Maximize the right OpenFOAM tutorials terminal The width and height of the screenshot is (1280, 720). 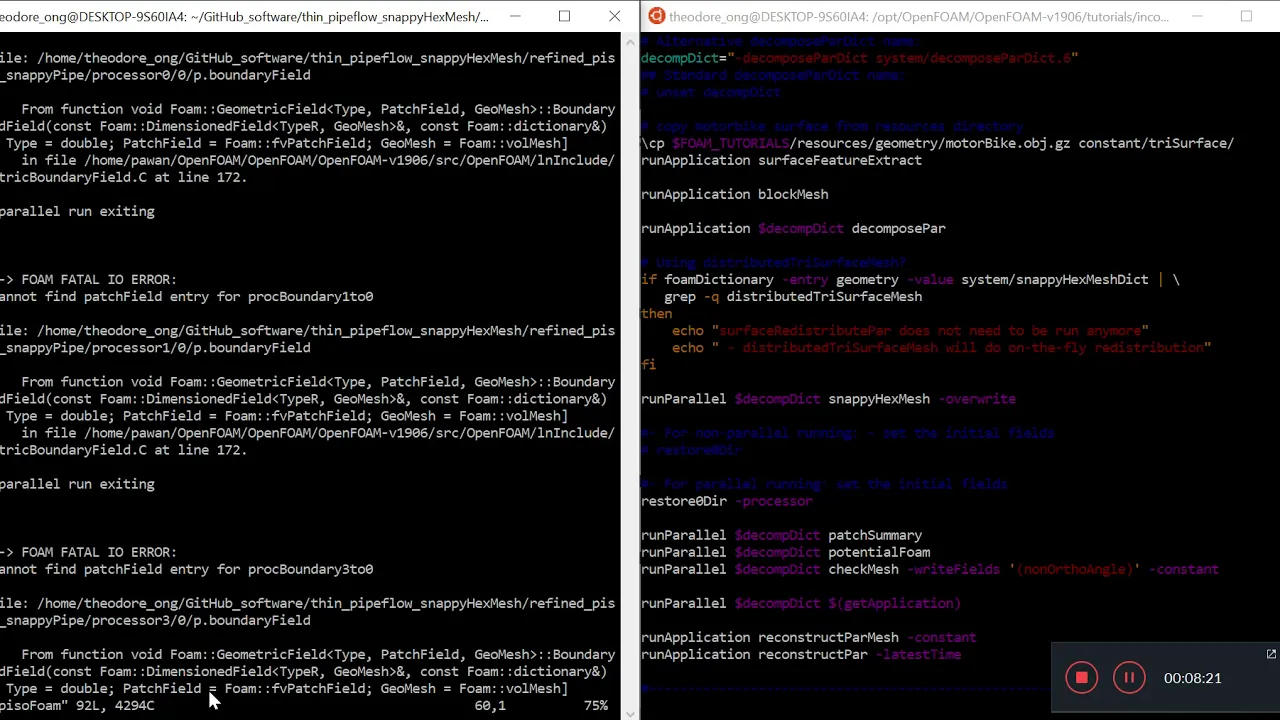coord(1246,16)
